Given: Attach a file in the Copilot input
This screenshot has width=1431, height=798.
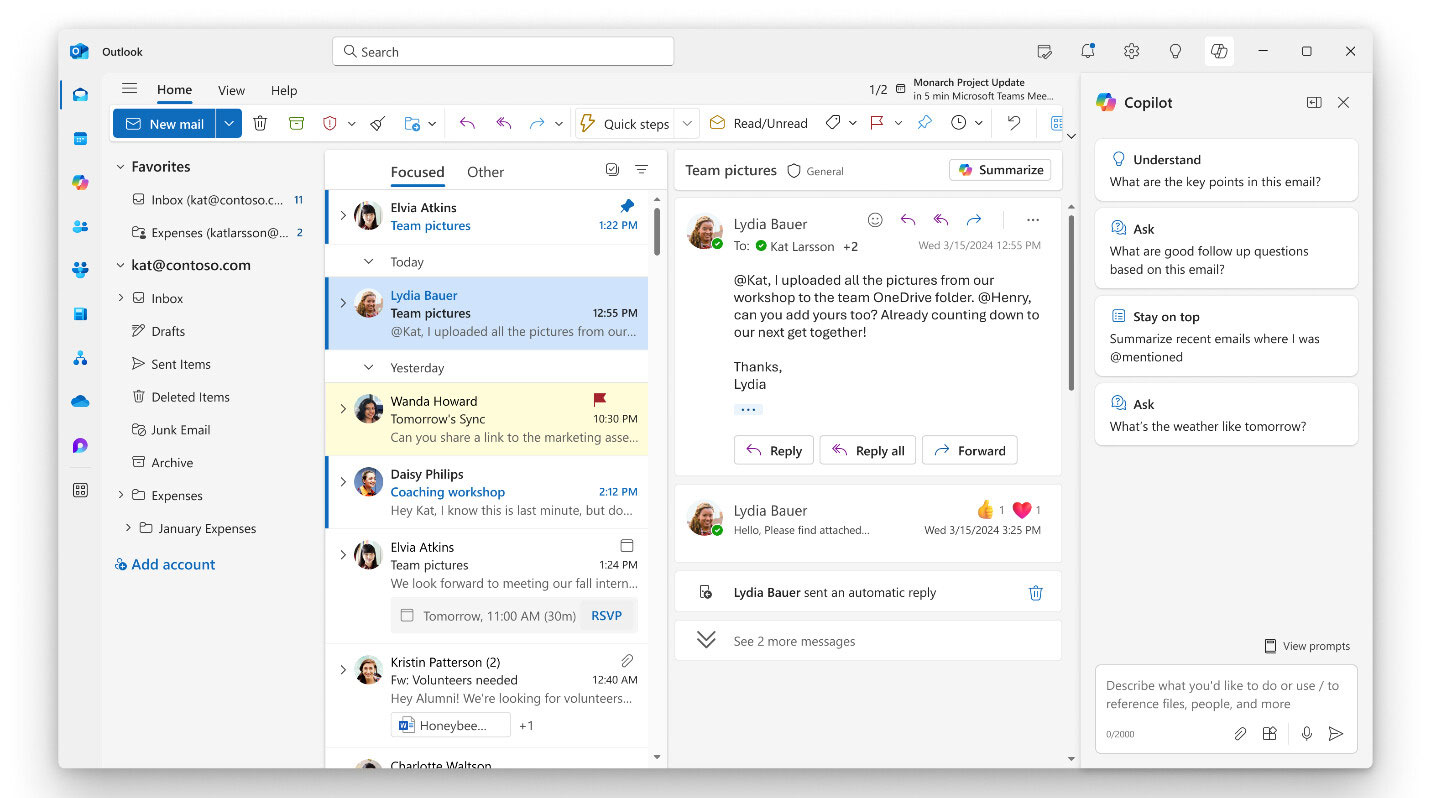Looking at the screenshot, I should pyautogui.click(x=1240, y=734).
